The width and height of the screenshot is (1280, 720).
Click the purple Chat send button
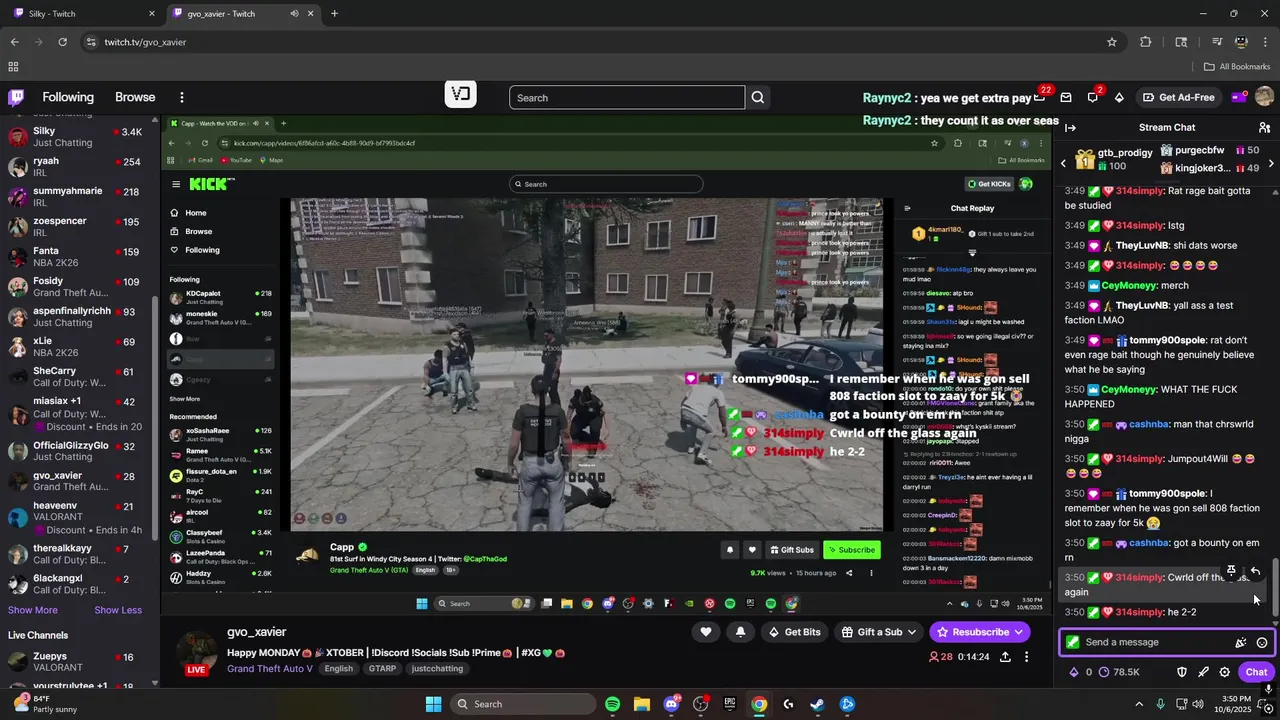[x=1256, y=672]
